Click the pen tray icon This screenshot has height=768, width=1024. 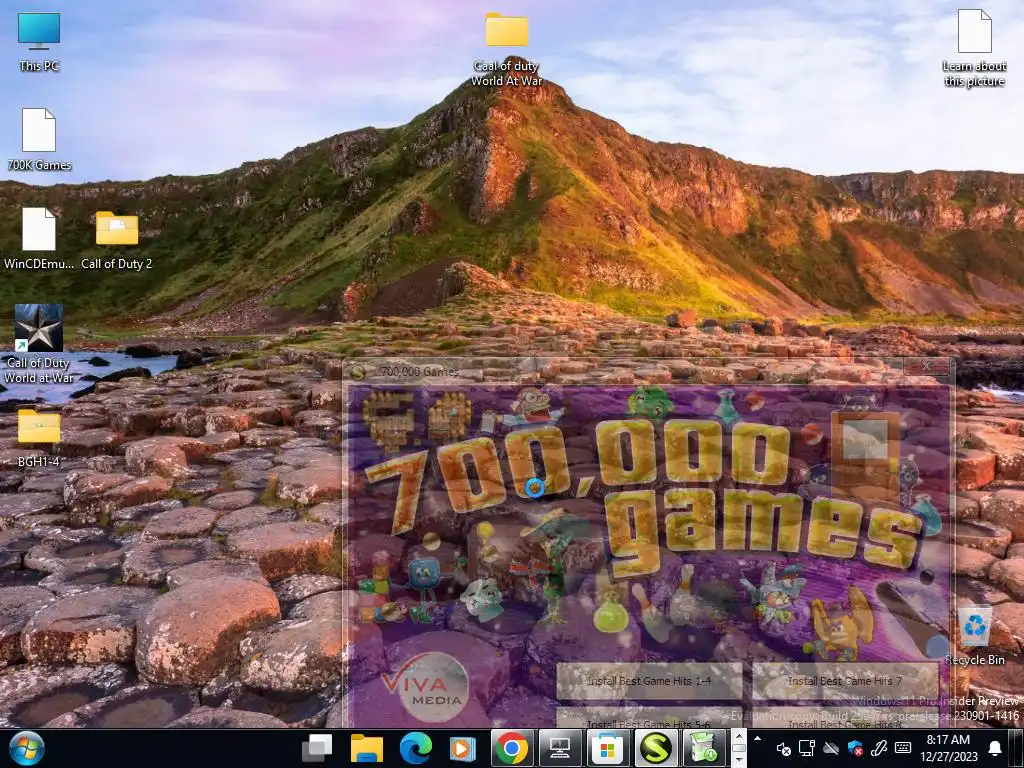[878, 748]
